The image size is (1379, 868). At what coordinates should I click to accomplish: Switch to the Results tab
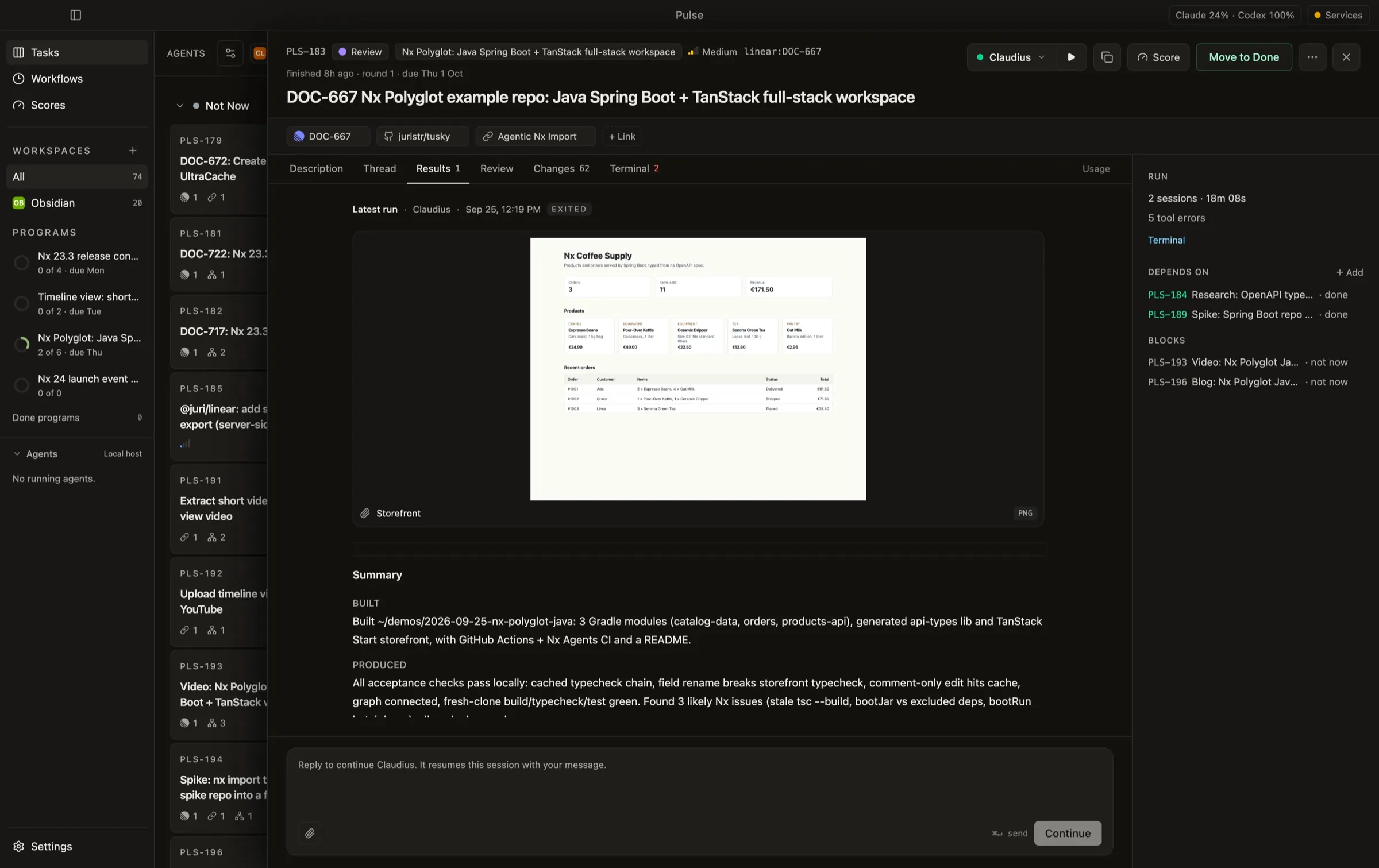pos(438,169)
